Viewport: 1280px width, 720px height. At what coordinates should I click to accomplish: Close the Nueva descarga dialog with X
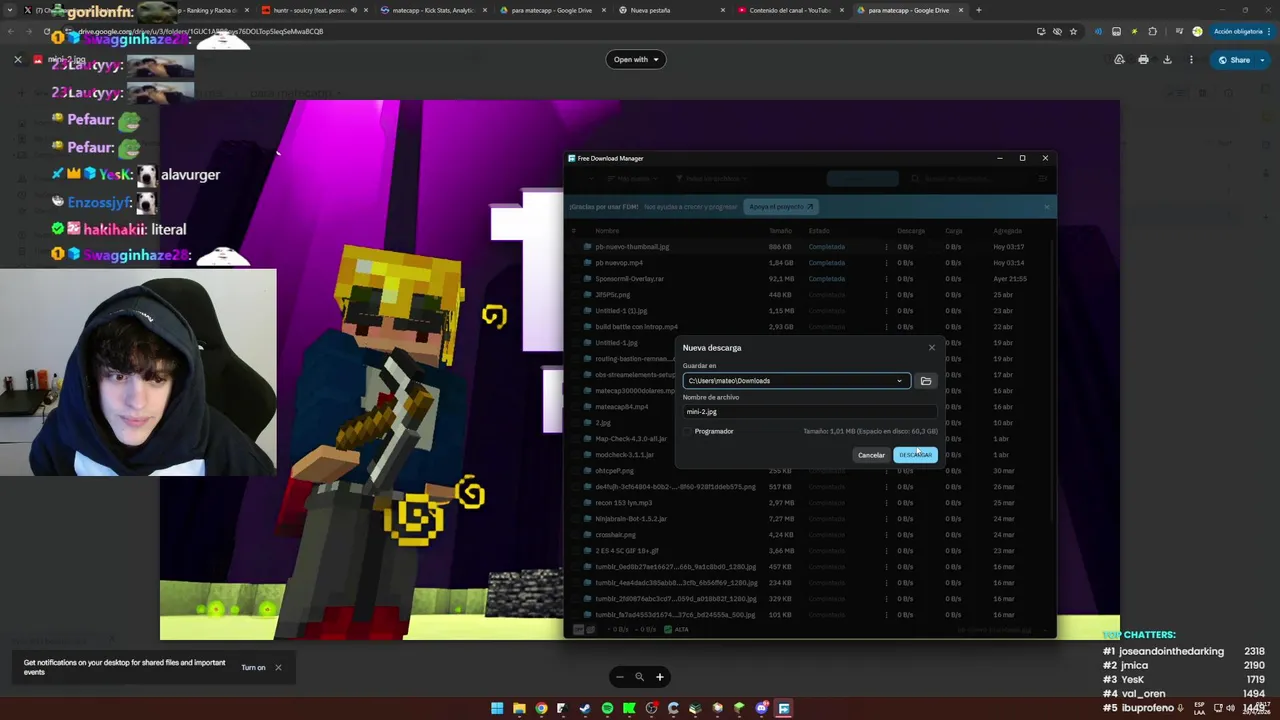pos(931,347)
